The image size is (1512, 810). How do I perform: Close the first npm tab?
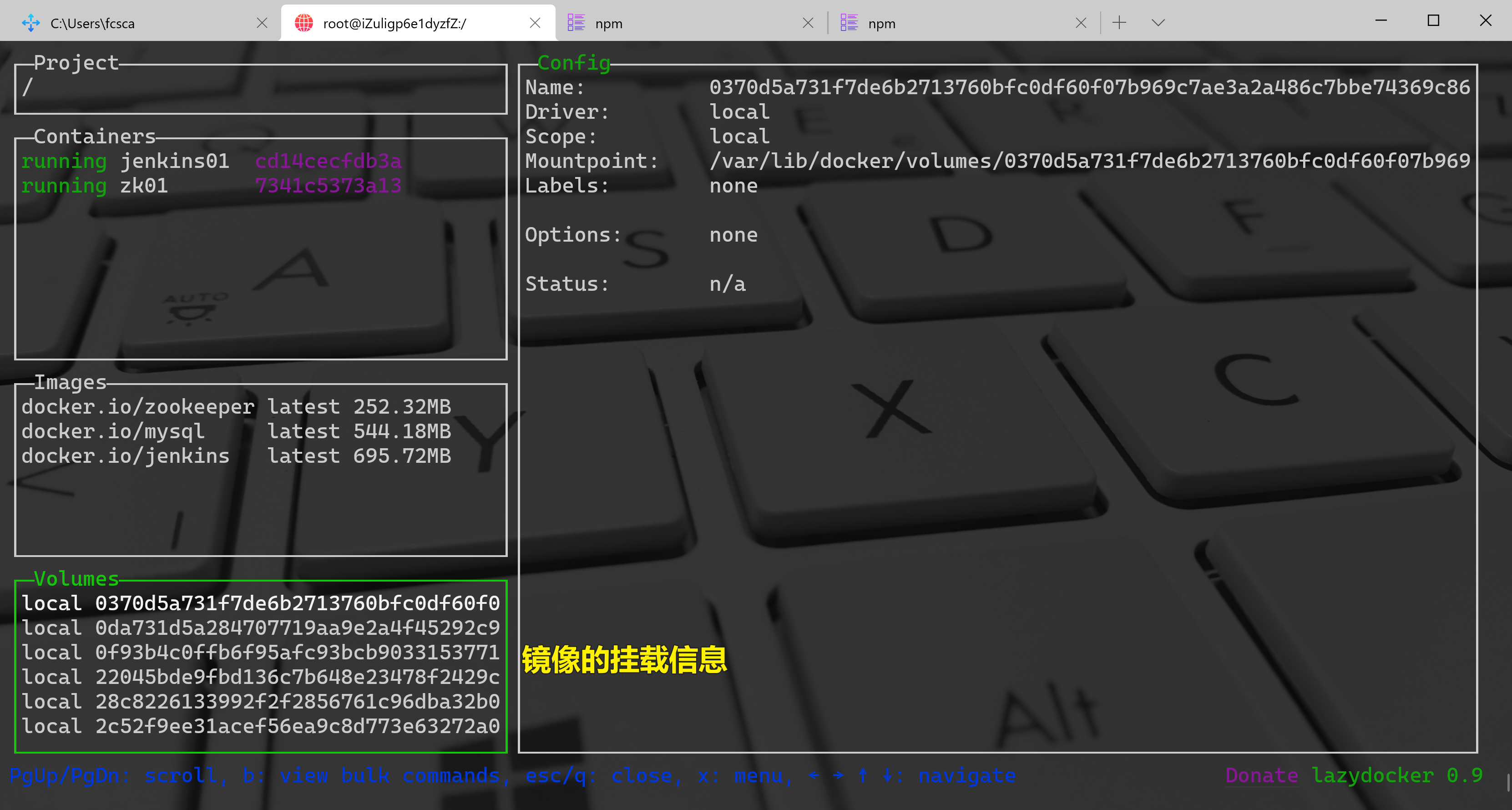808,23
